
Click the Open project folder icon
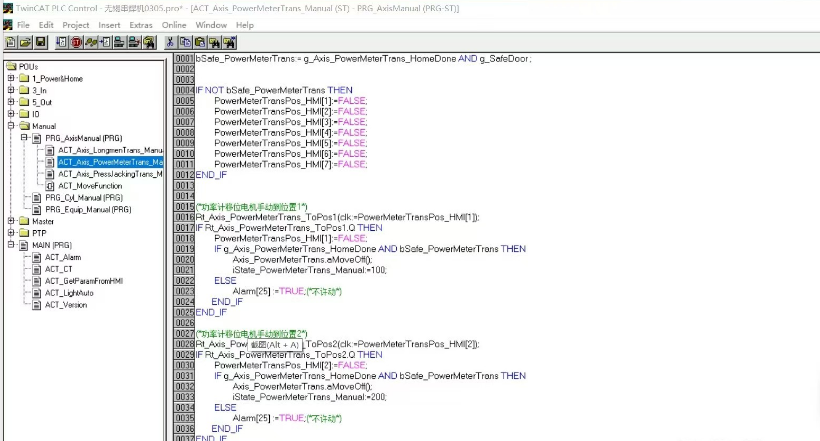tap(25, 42)
